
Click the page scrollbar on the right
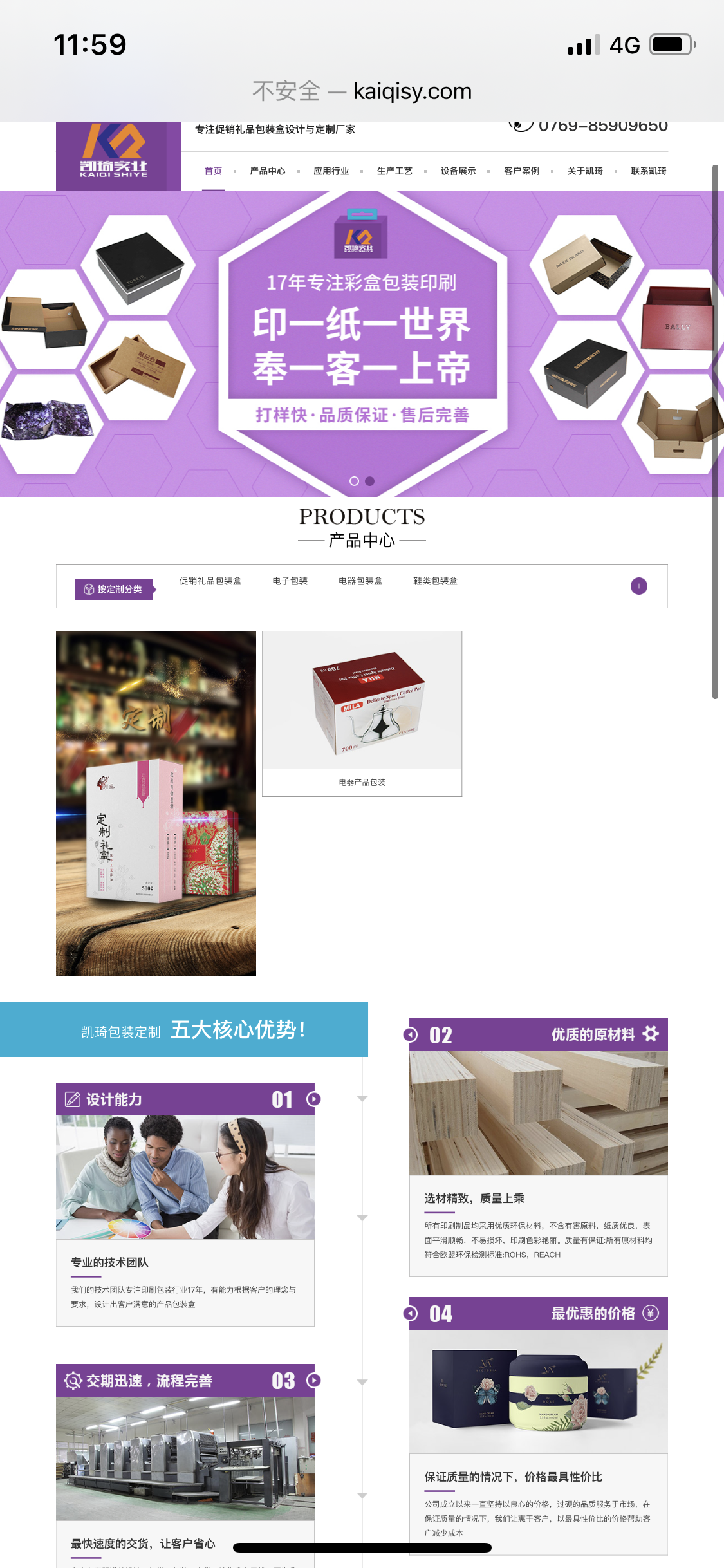[x=715, y=431]
